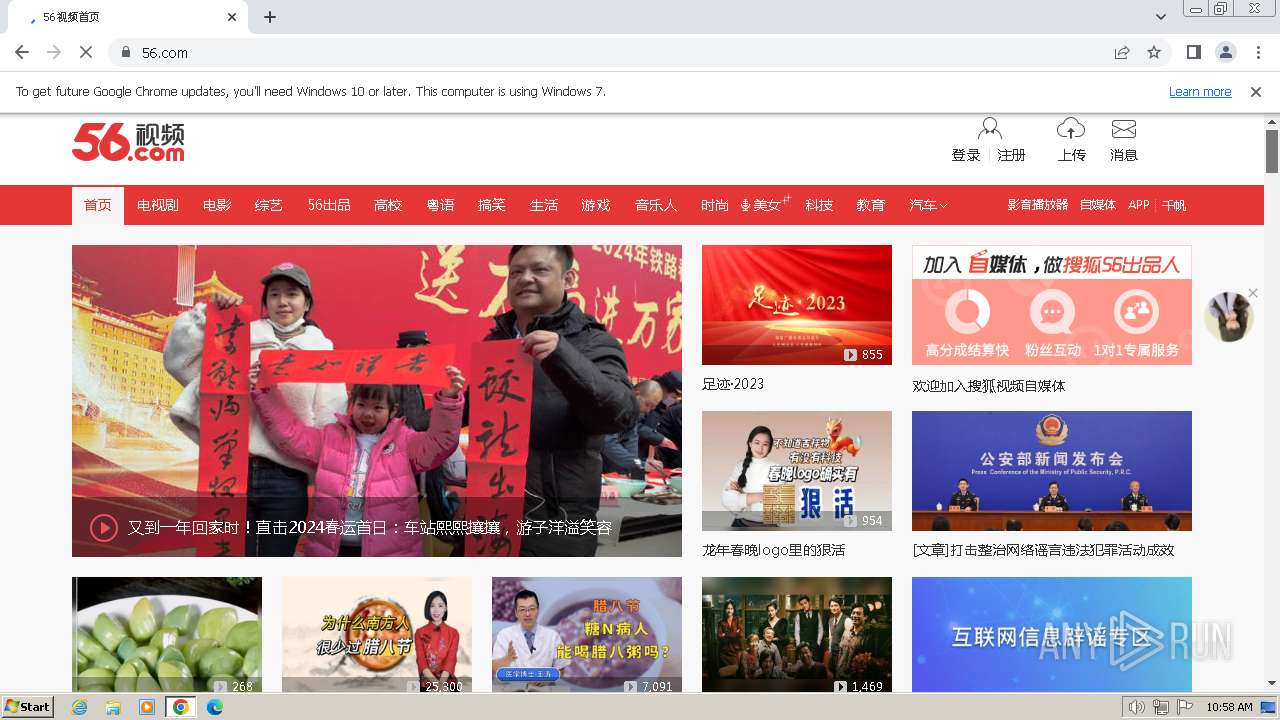Open the 56出品 navigation item
1280x720 pixels.
coord(329,205)
